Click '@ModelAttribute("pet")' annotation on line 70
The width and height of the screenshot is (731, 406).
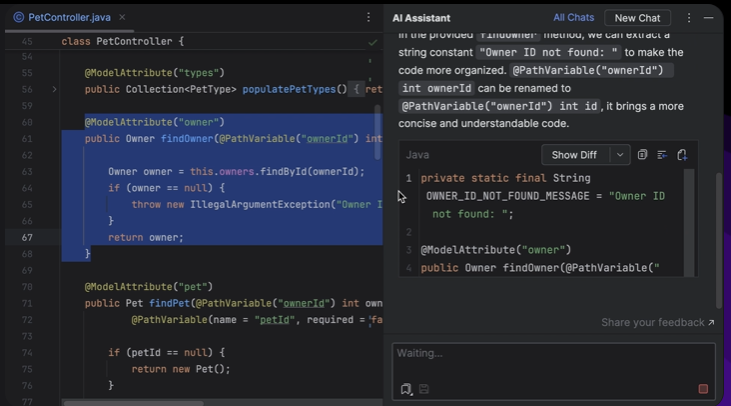[149, 287]
